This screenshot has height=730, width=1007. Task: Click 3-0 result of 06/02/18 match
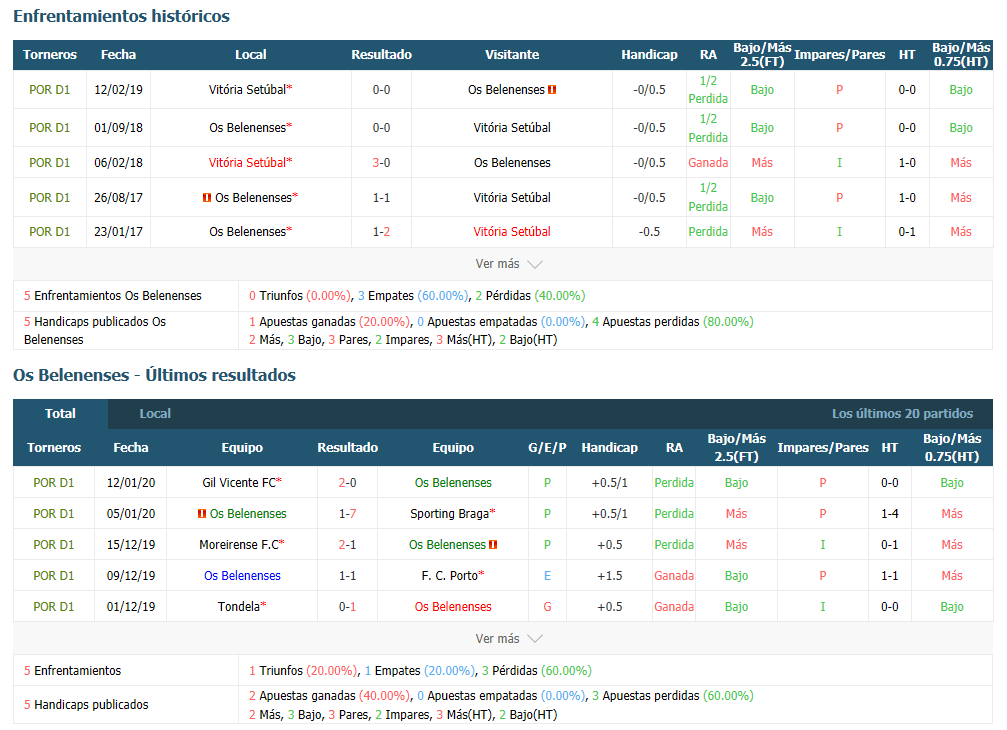pyautogui.click(x=381, y=163)
